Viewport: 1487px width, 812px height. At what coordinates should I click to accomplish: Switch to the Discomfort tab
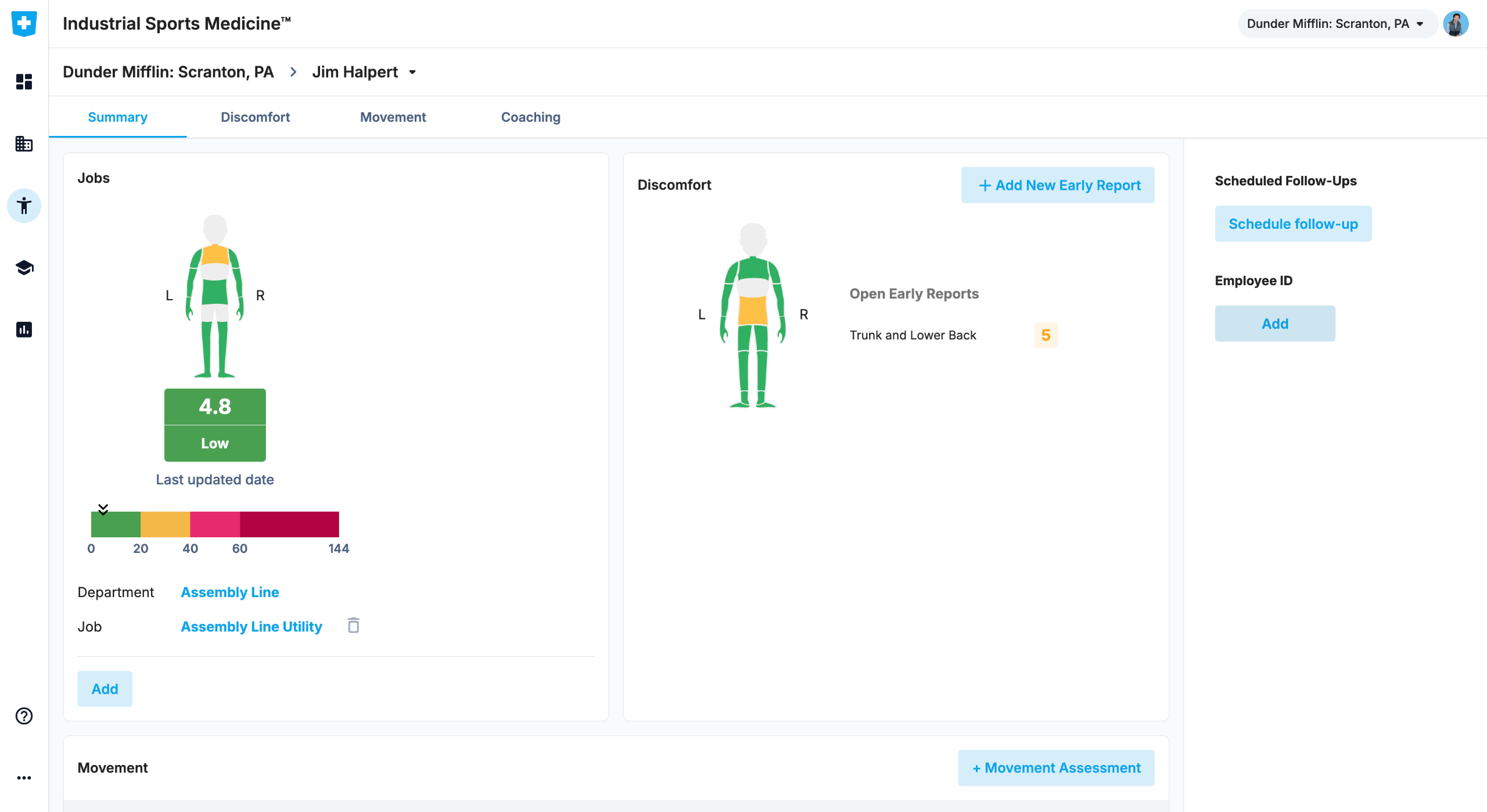pyautogui.click(x=255, y=117)
